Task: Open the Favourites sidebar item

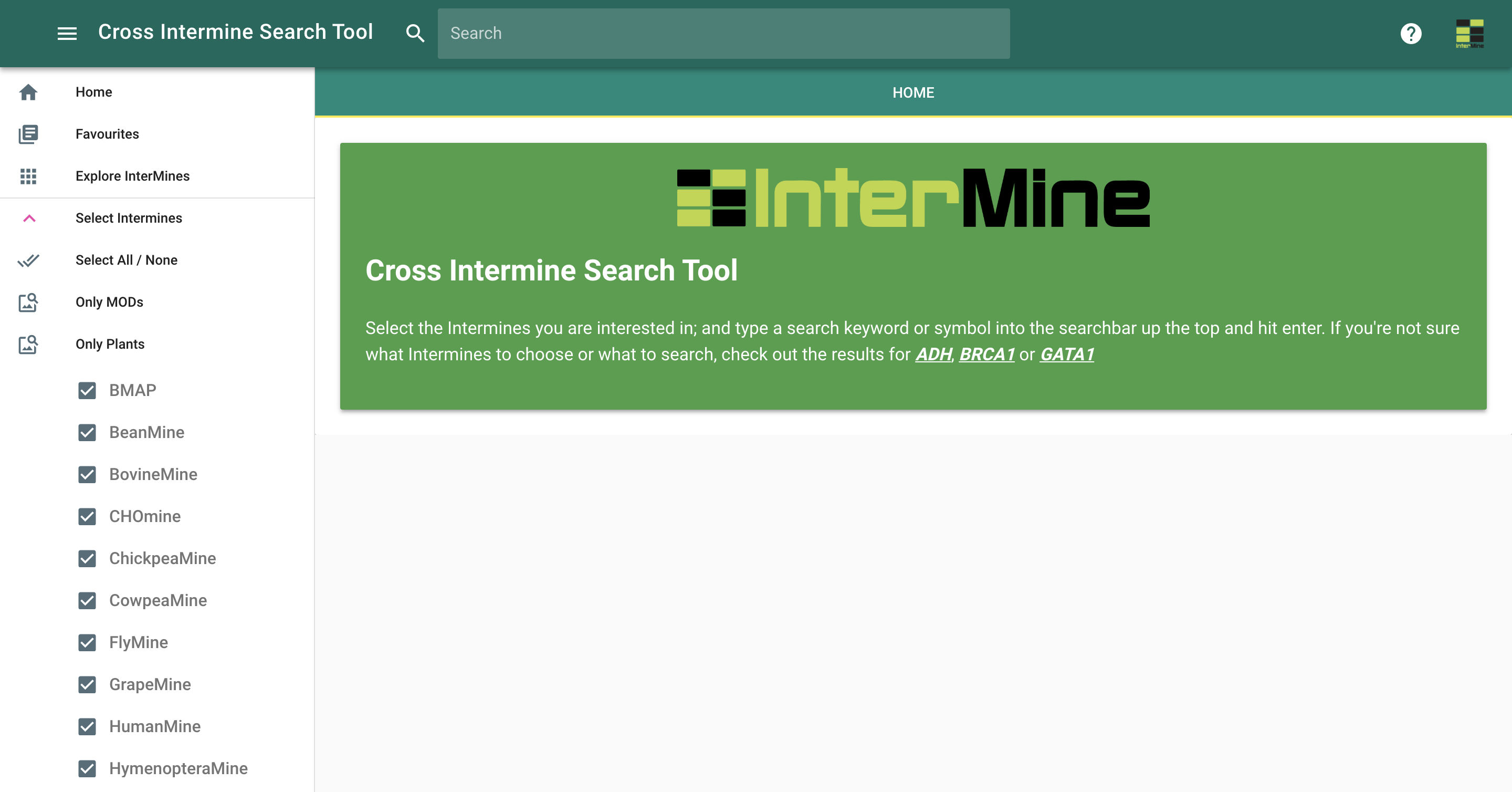Action: click(107, 134)
